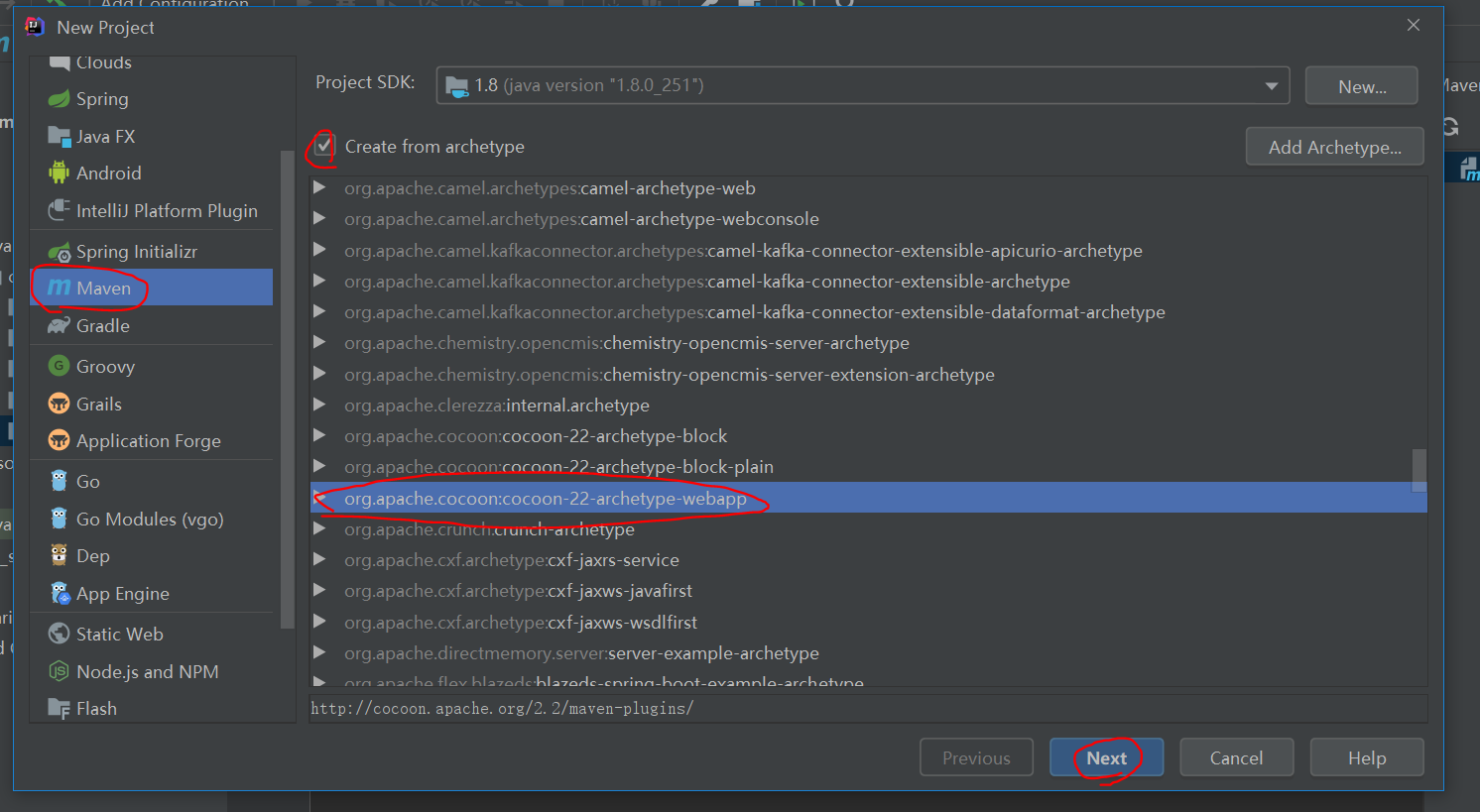
Task: Click the Groovy G icon
Action: coord(60,367)
